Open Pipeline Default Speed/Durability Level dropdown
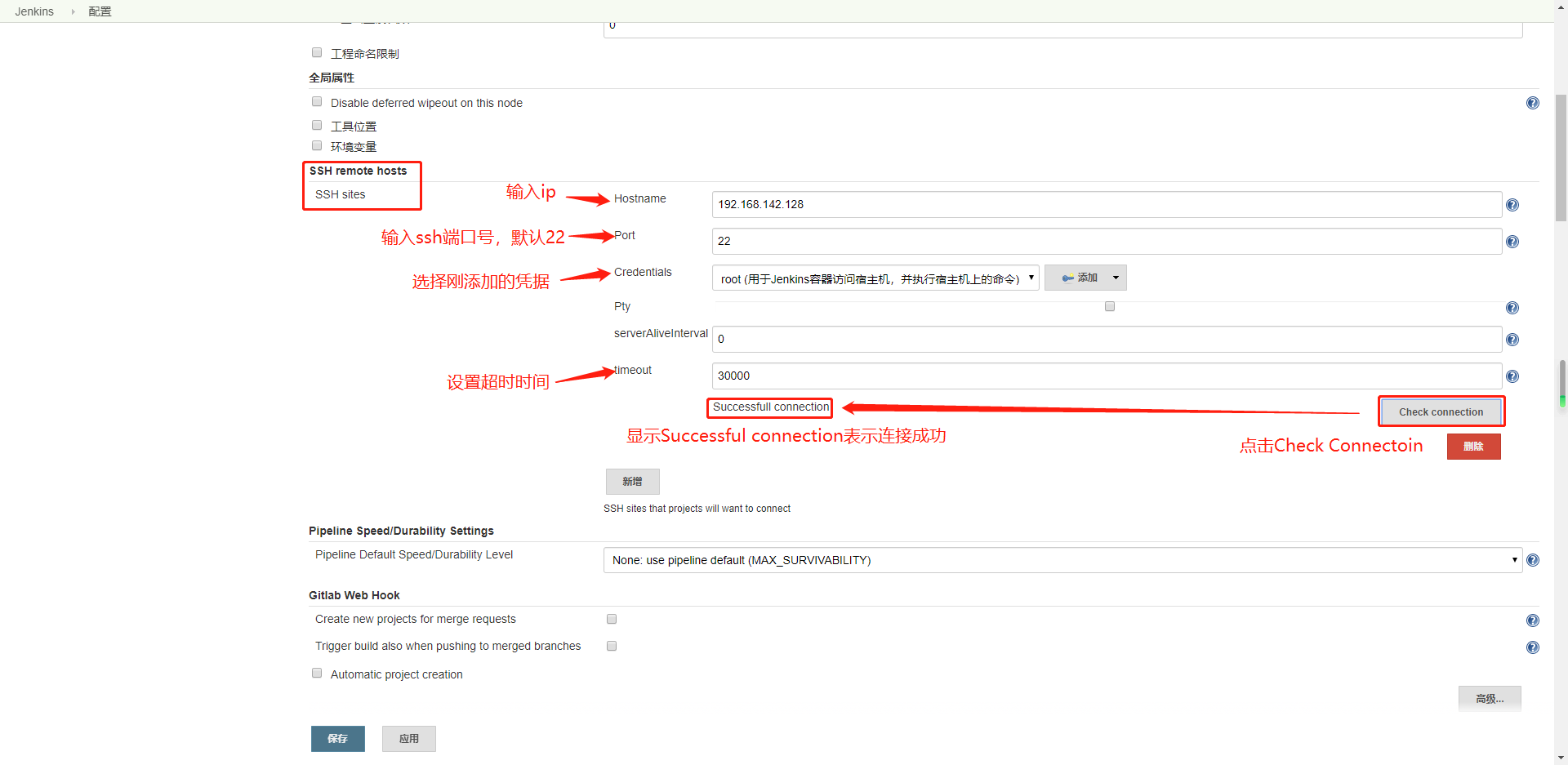Viewport: 1568px width, 765px height. tap(1062, 560)
